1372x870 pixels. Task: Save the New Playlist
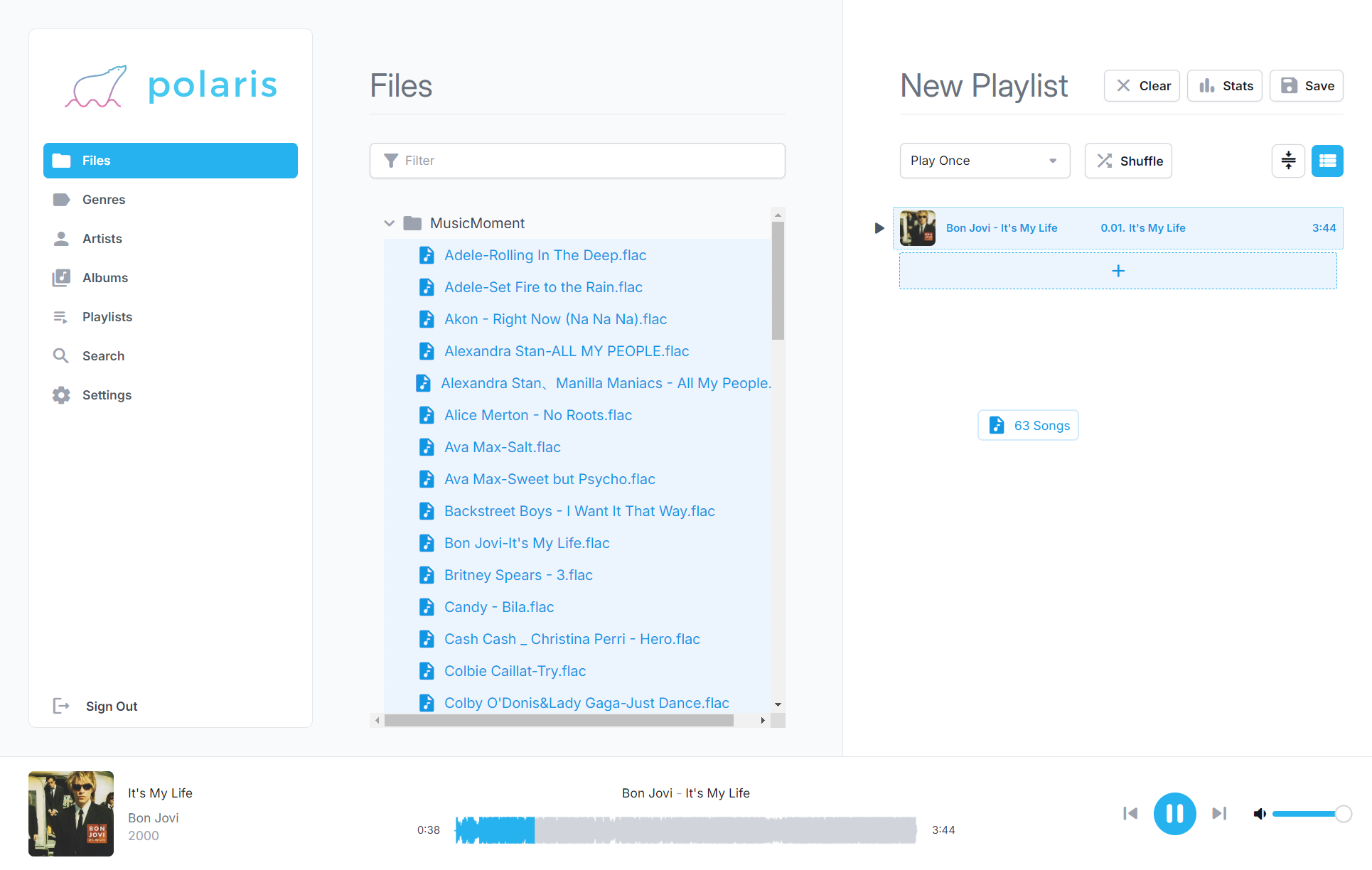coord(1307,86)
